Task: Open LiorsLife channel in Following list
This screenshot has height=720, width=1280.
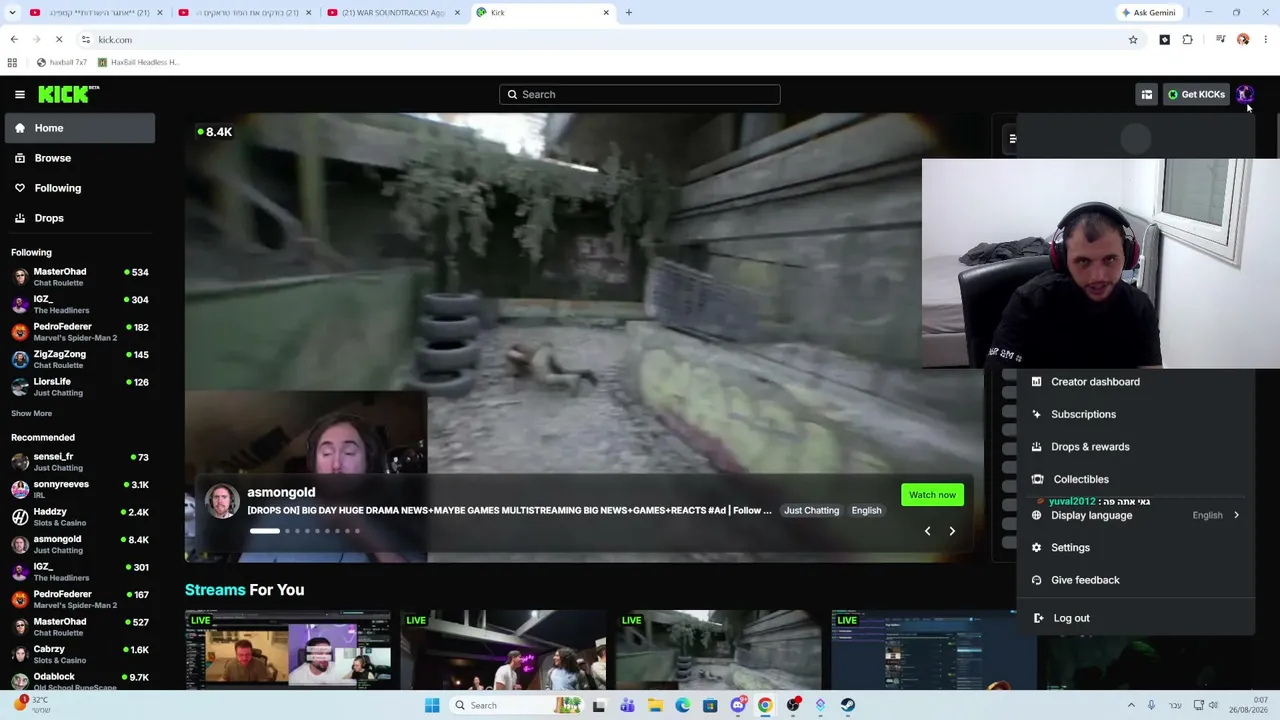Action: click(80, 387)
